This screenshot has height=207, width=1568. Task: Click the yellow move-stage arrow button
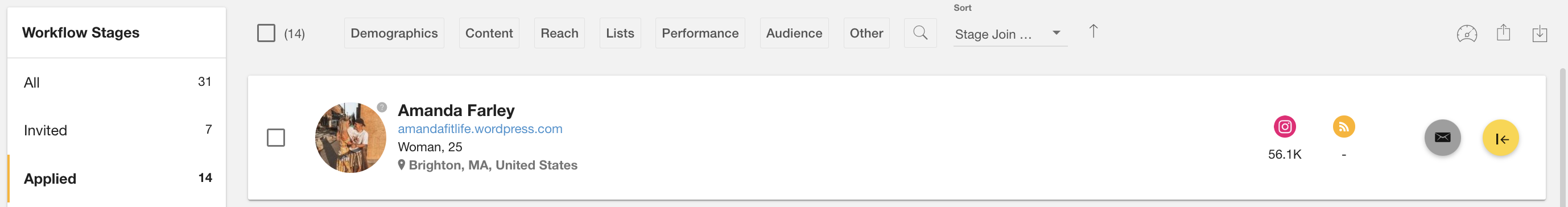(x=1500, y=138)
